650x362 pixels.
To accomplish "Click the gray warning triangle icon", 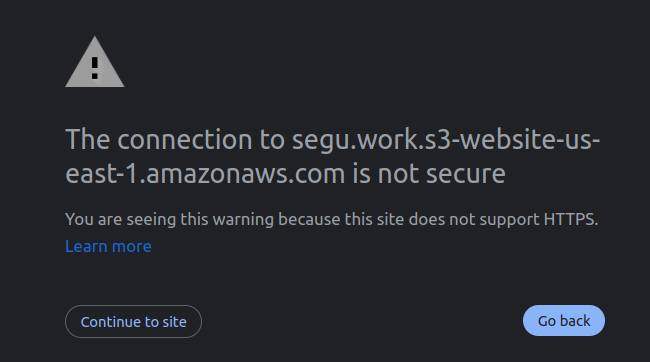I will [x=95, y=62].
